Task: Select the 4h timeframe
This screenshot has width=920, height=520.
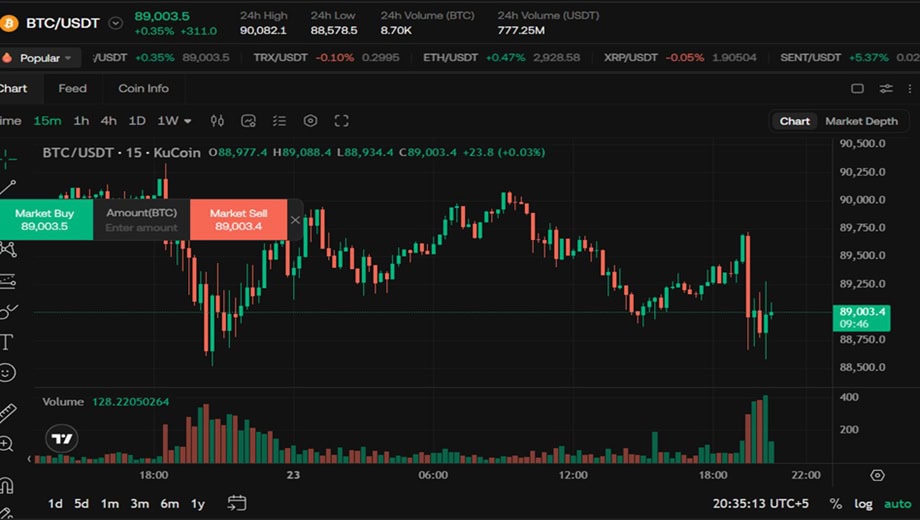Action: click(x=109, y=121)
